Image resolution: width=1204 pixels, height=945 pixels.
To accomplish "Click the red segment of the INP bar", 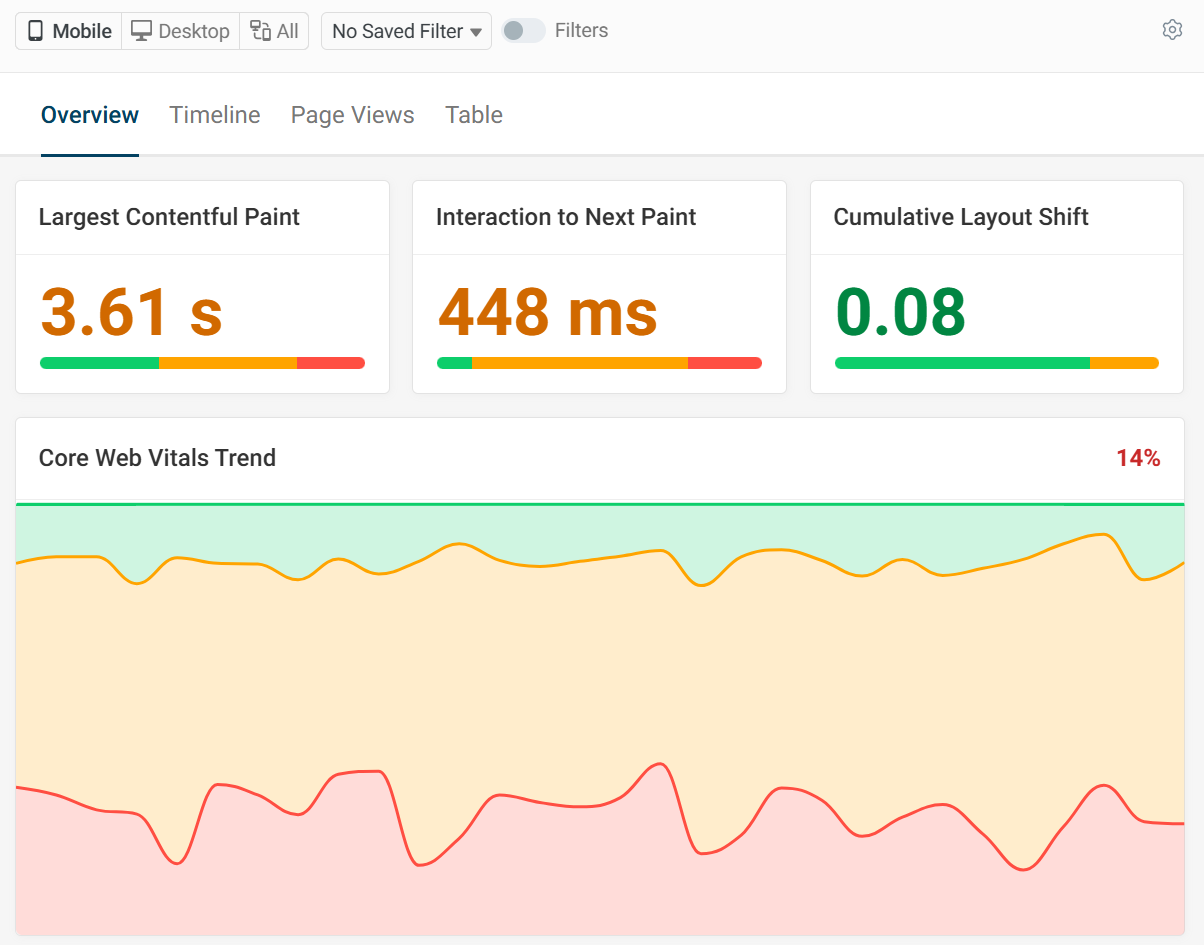I will click(726, 363).
